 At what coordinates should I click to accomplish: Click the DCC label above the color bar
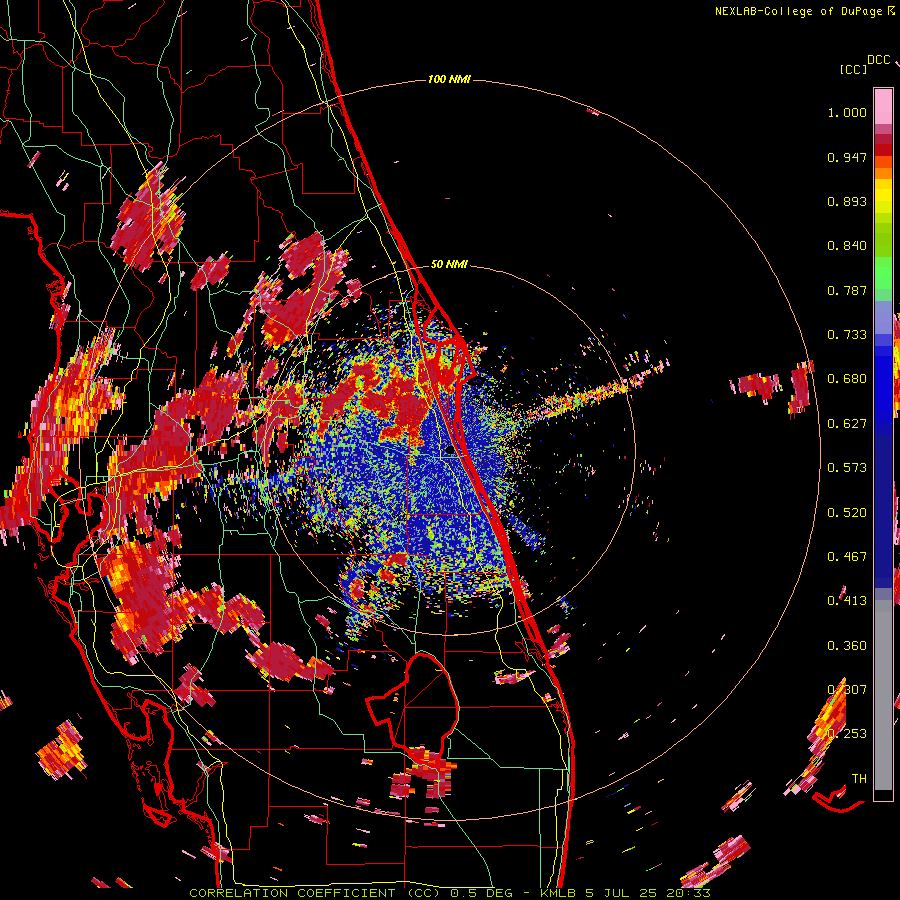[x=879, y=60]
